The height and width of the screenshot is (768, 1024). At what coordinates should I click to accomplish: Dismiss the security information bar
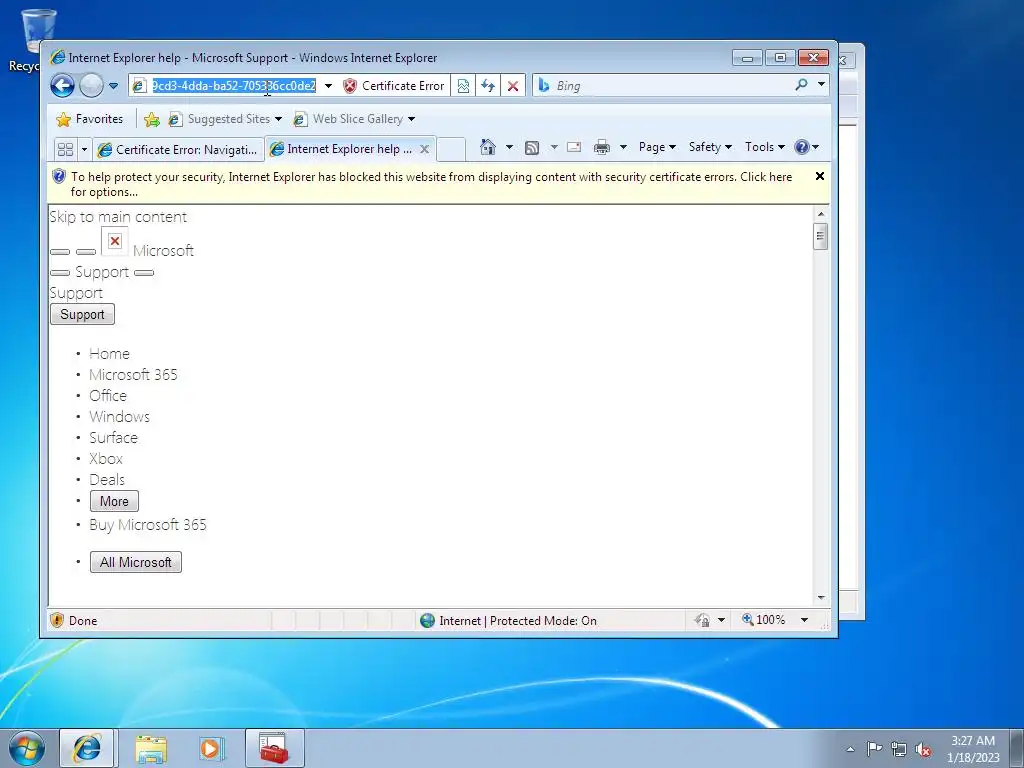820,176
